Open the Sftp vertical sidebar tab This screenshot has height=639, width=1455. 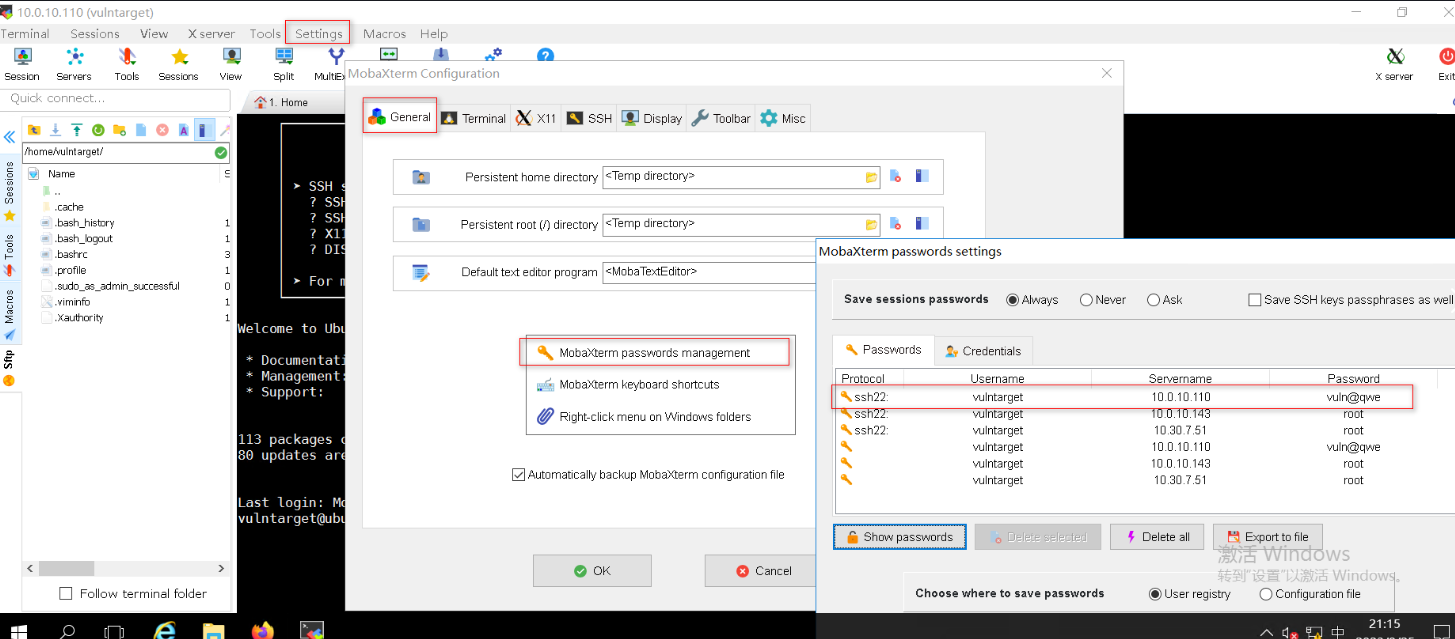click(x=9, y=367)
